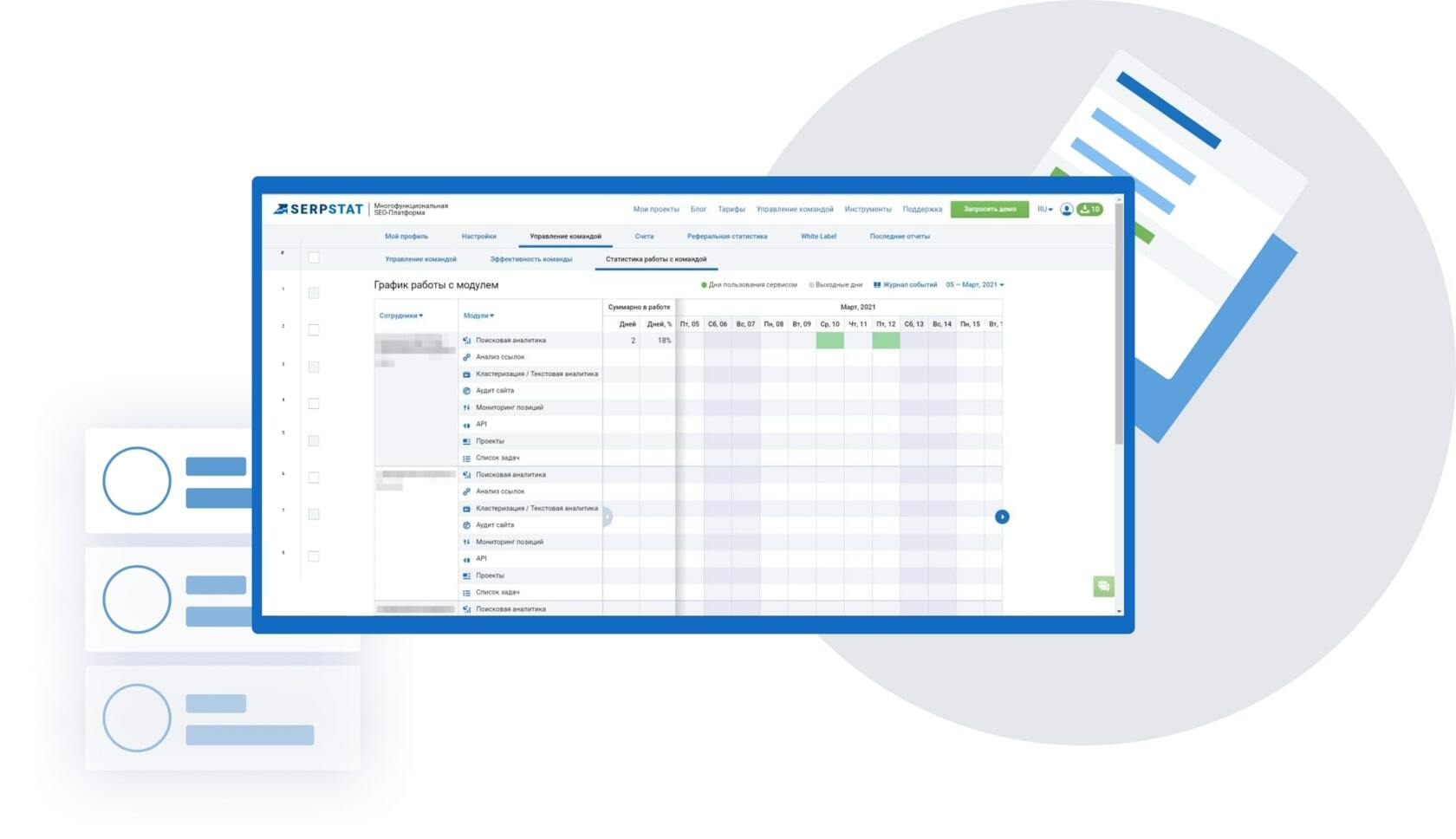
Task: Expand the Модули filter dropdown
Action: [x=478, y=315]
